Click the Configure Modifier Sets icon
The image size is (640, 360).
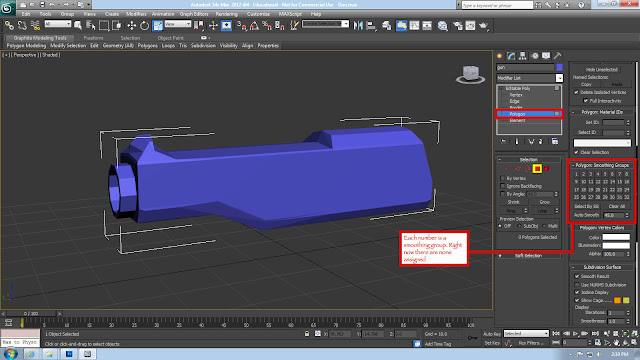click(x=555, y=142)
